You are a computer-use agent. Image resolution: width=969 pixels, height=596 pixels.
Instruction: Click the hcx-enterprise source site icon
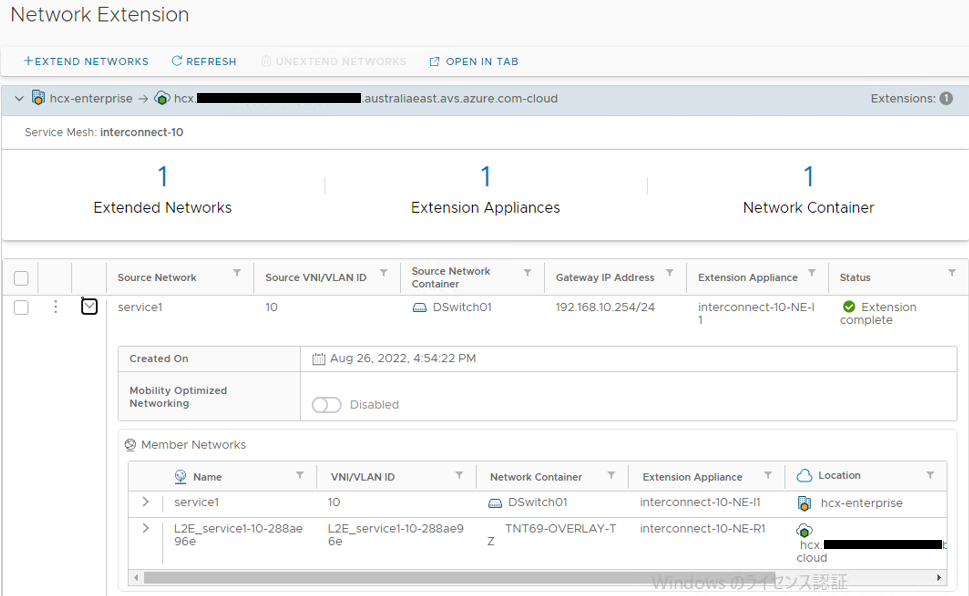click(x=38, y=98)
